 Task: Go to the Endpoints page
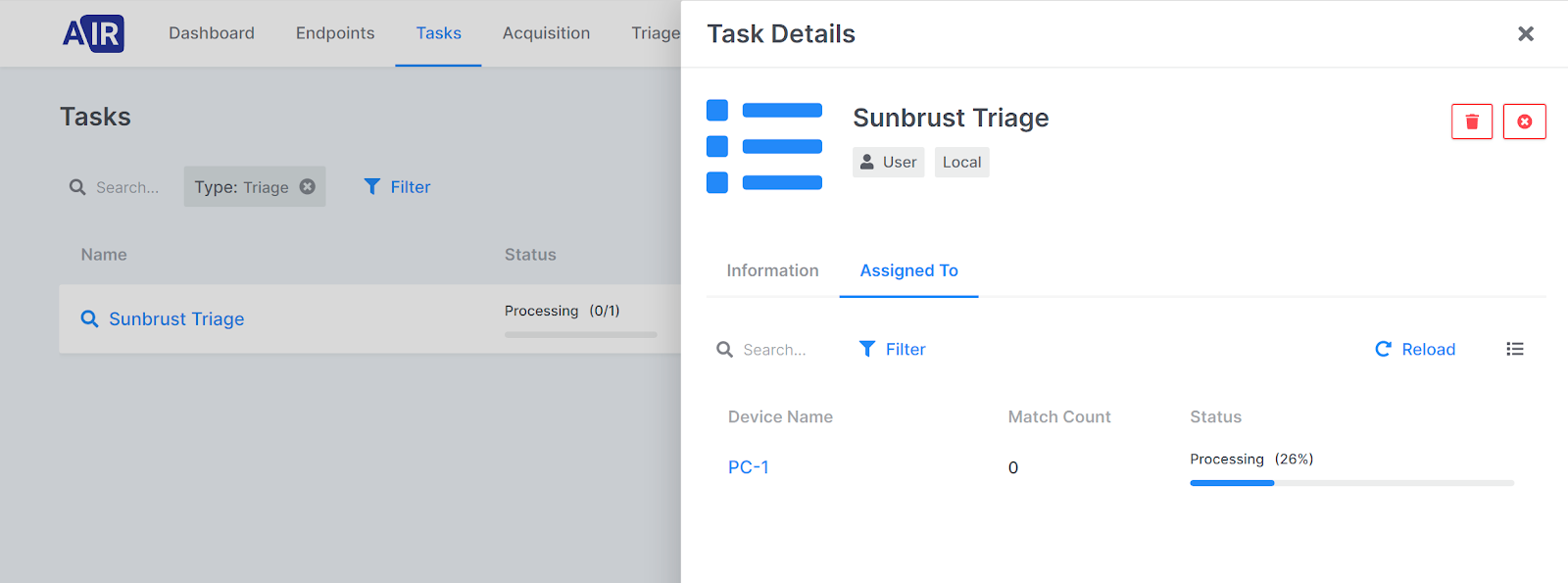coord(335,33)
